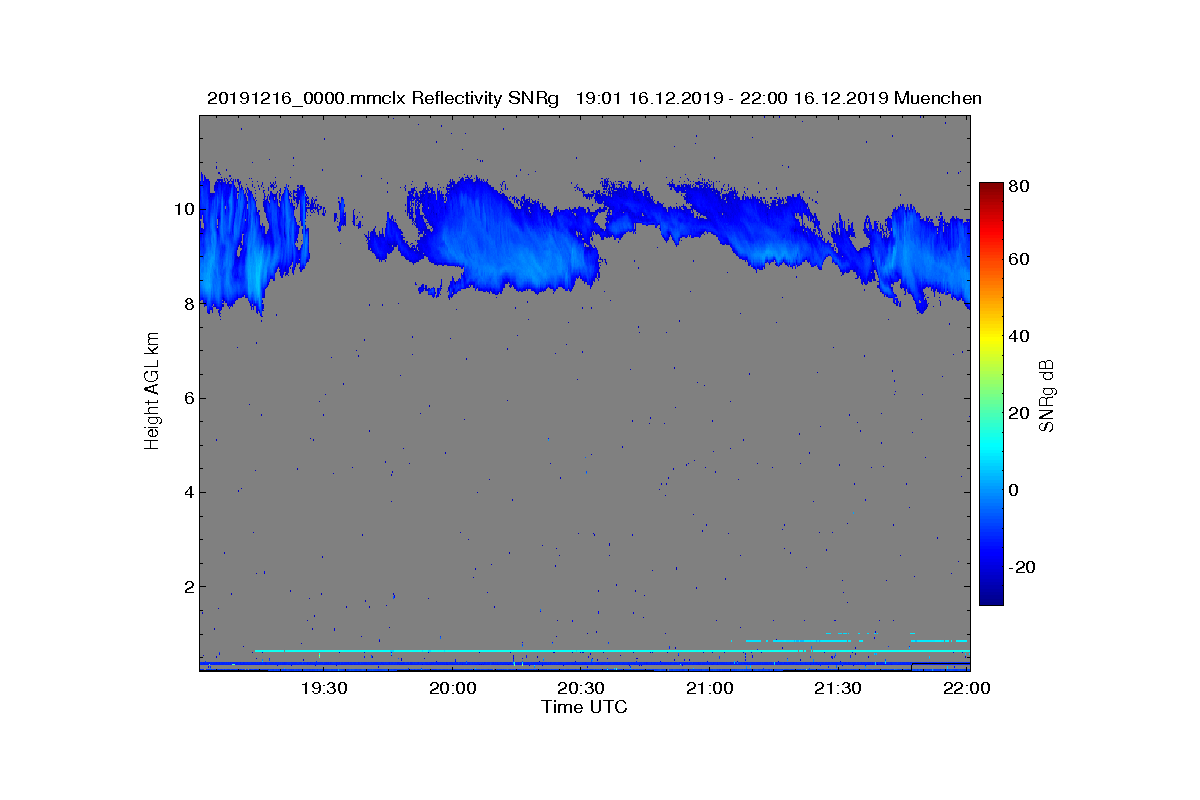This screenshot has width=1200, height=800.
Task: Click the height tick label 10
Action: pos(184,210)
